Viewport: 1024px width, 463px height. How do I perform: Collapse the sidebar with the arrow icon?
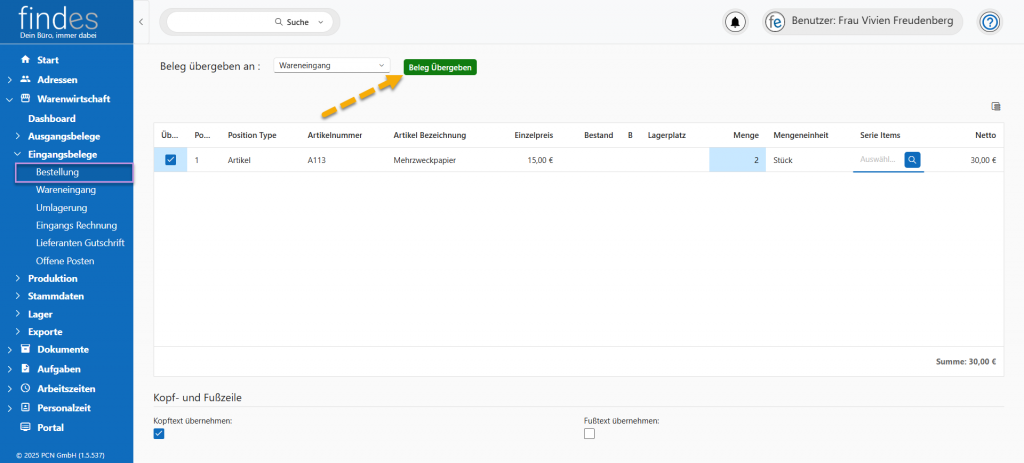pos(141,21)
